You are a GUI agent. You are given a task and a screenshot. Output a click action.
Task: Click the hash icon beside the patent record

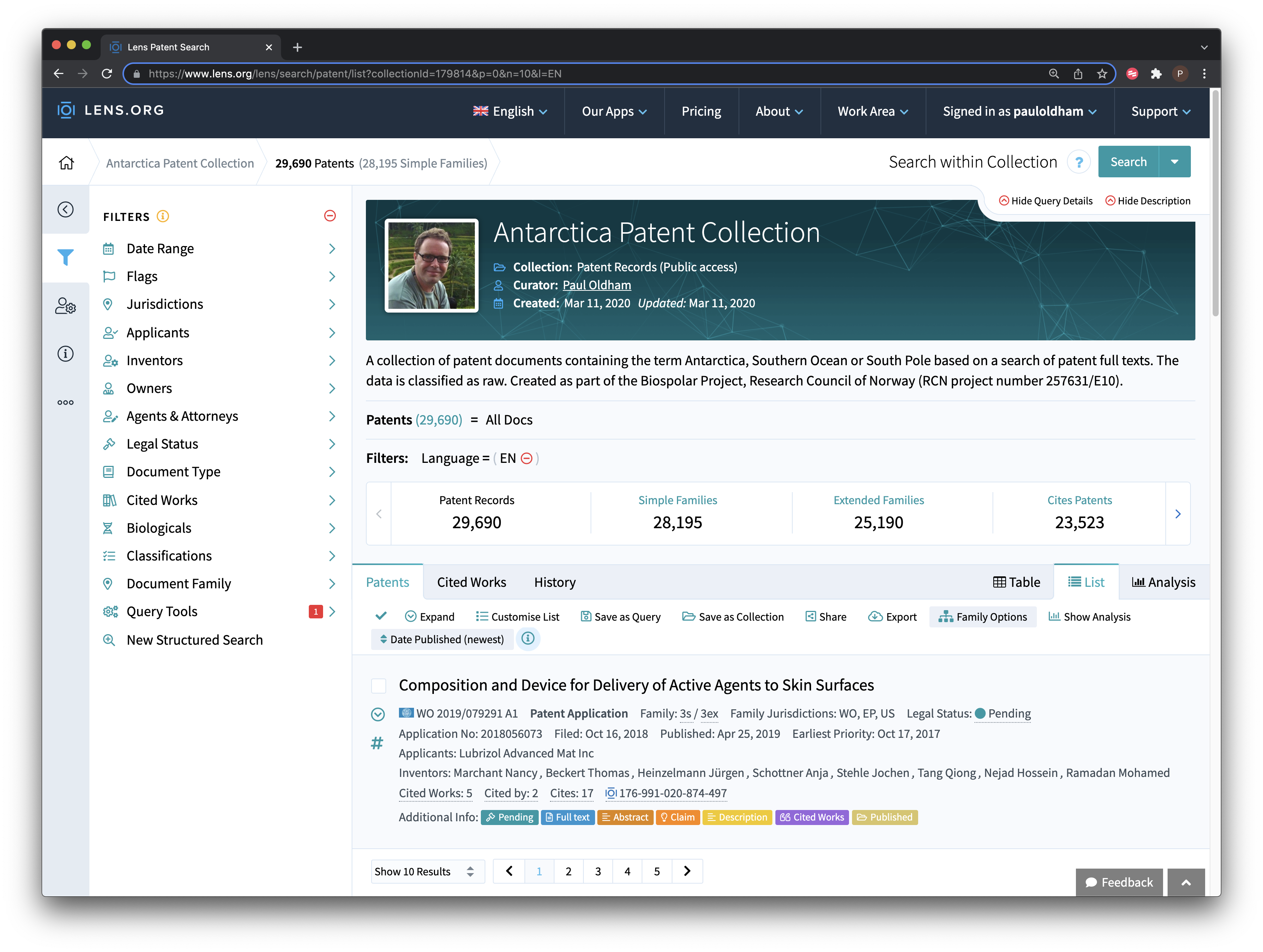point(377,743)
